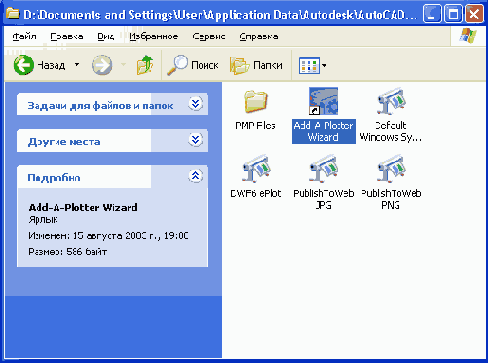The width and height of the screenshot is (488, 363).
Task: Open the Search (Поиск) tool
Action: pyautogui.click(x=193, y=65)
